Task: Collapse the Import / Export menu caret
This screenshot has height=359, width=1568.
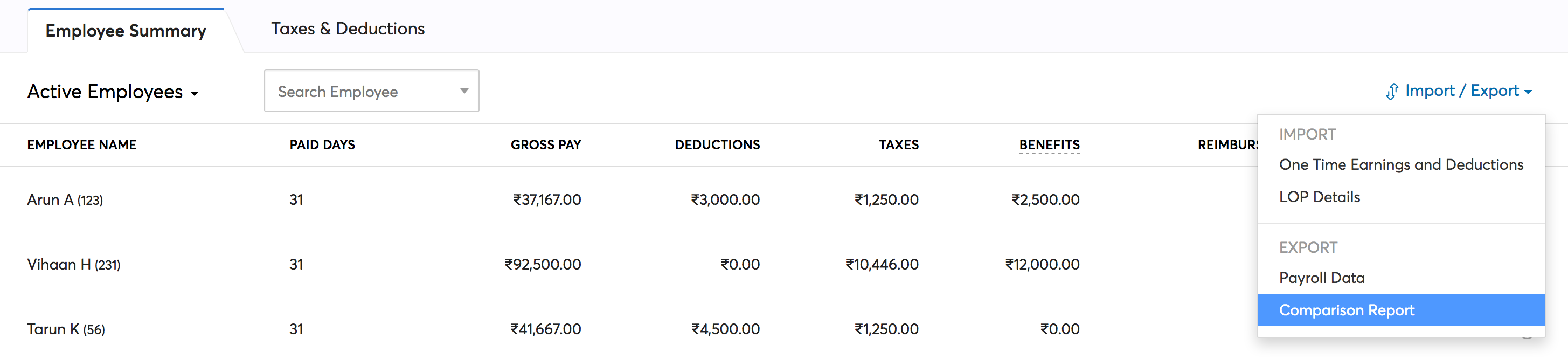Action: pyautogui.click(x=1529, y=92)
